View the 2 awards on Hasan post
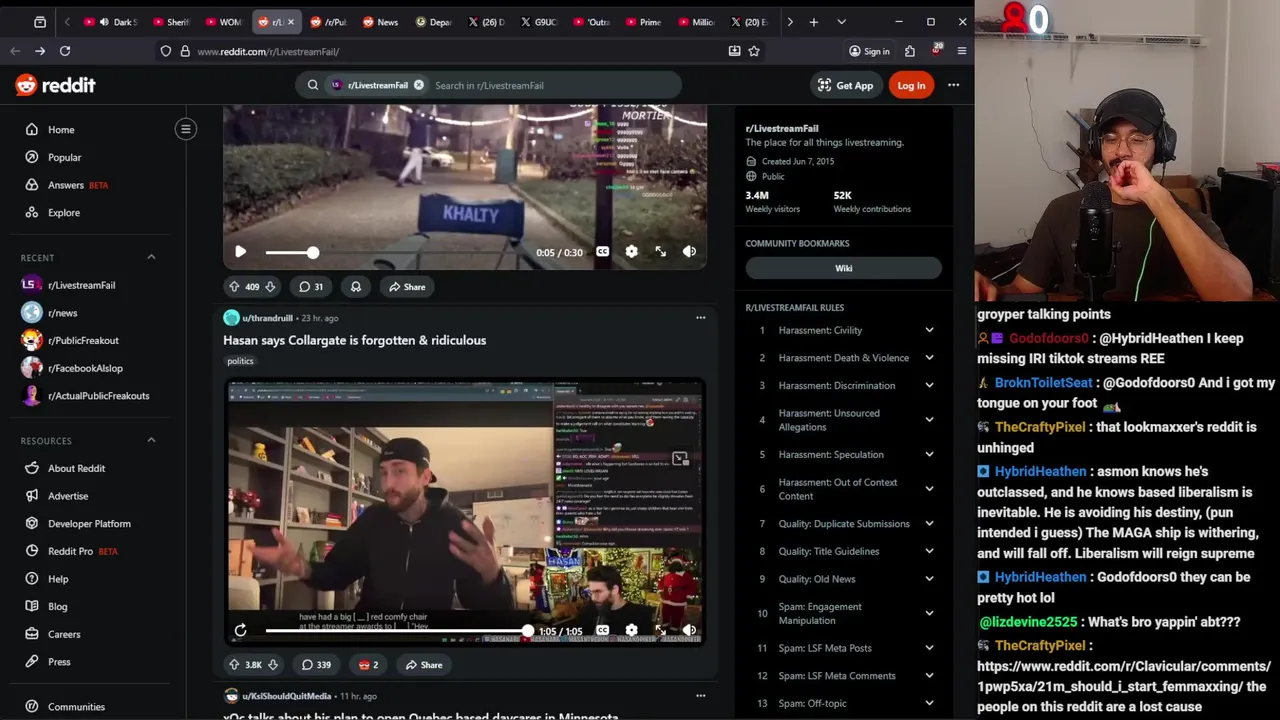Screen dimensions: 1280x720 pos(368,665)
